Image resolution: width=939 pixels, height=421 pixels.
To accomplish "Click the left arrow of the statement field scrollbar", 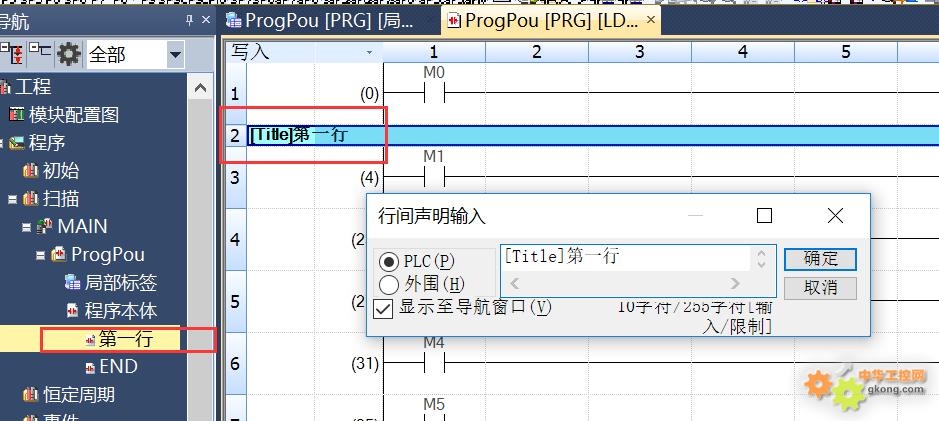I will (x=514, y=283).
